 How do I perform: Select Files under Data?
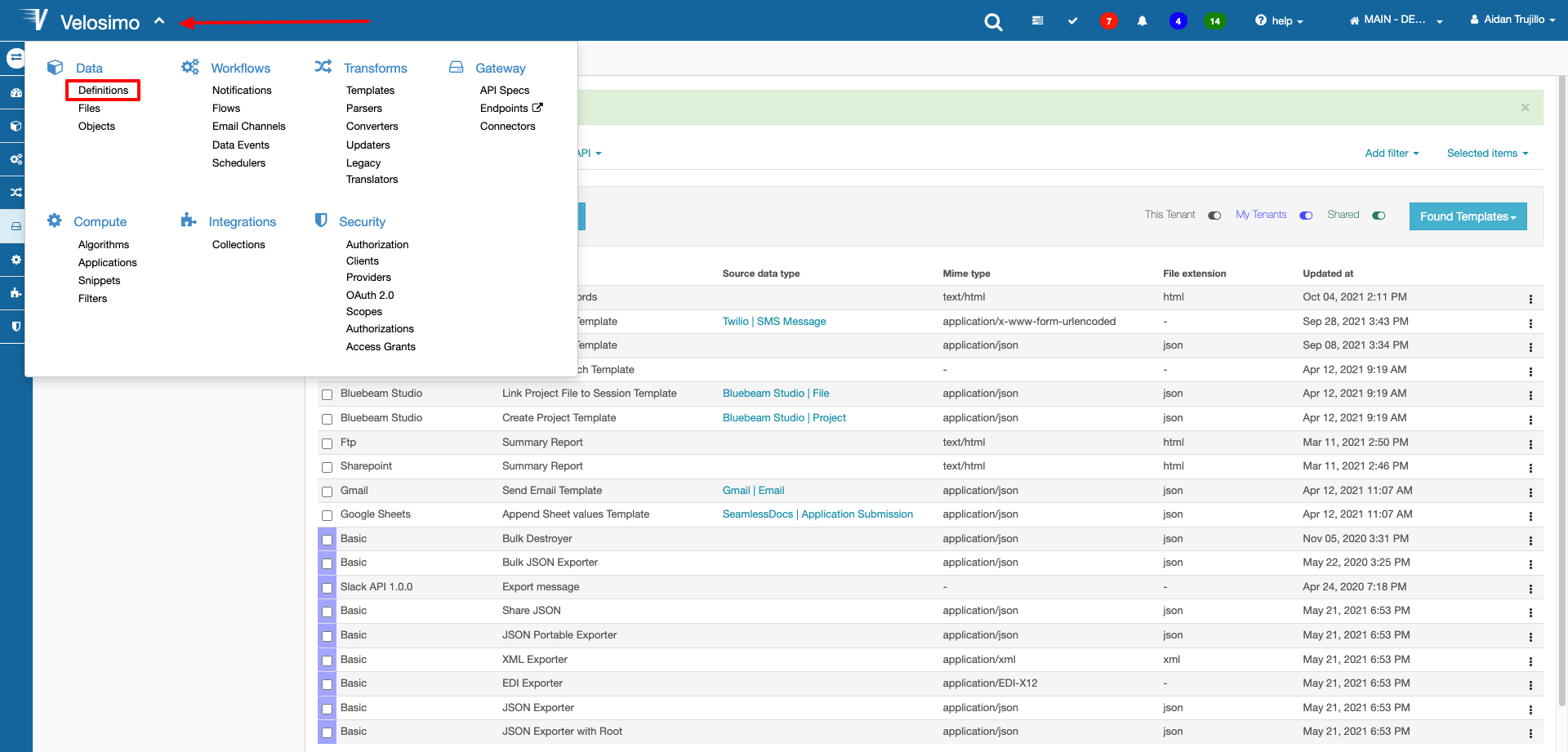(89, 108)
